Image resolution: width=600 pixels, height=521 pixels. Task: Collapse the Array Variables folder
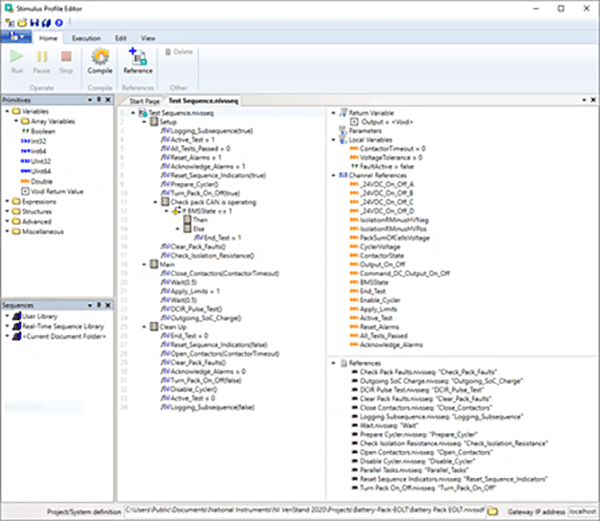click(x=16, y=121)
